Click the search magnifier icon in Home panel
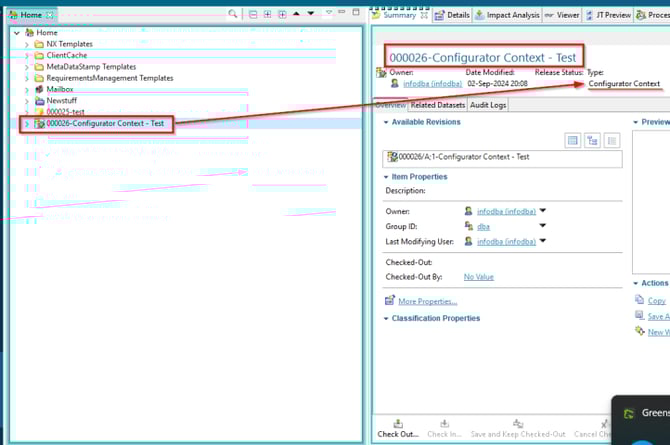The height and width of the screenshot is (445, 670). click(x=233, y=14)
